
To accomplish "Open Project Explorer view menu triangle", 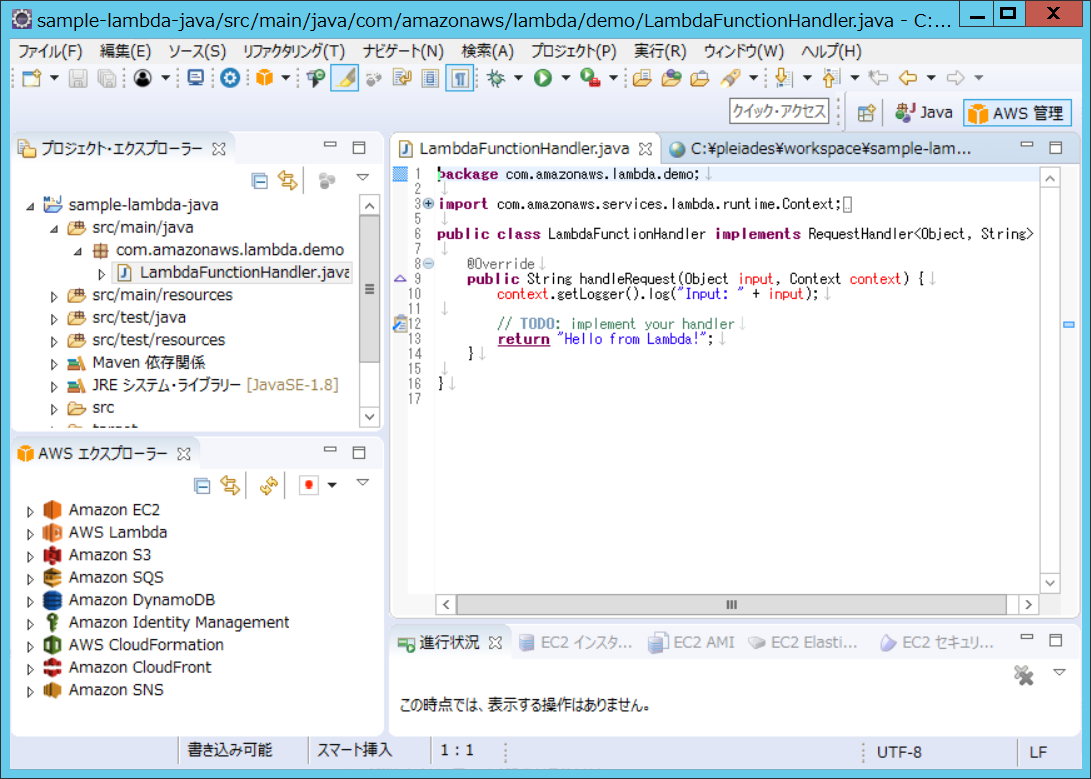I will point(363,178).
